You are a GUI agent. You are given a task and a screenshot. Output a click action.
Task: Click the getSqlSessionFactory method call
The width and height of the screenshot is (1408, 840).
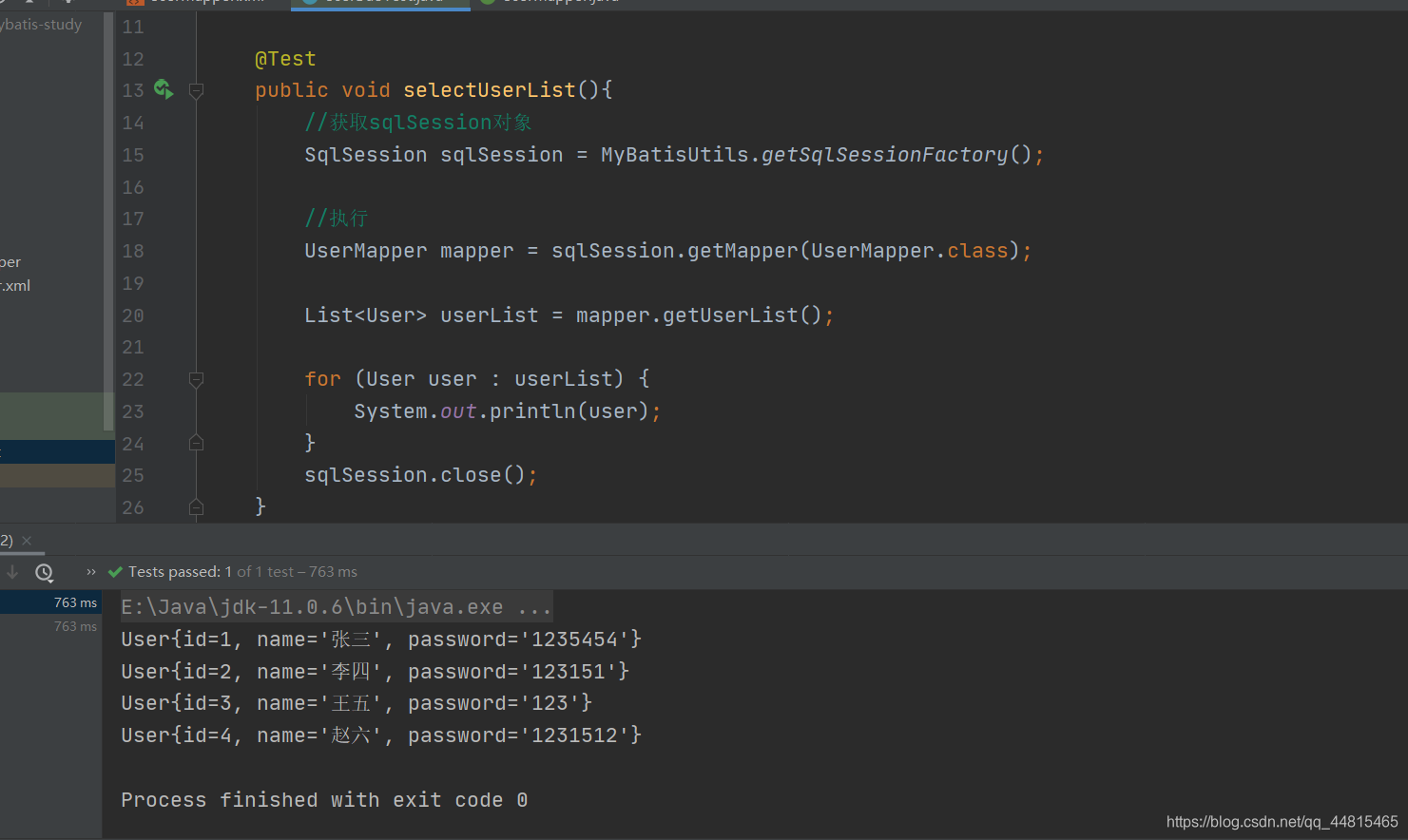coord(884,155)
